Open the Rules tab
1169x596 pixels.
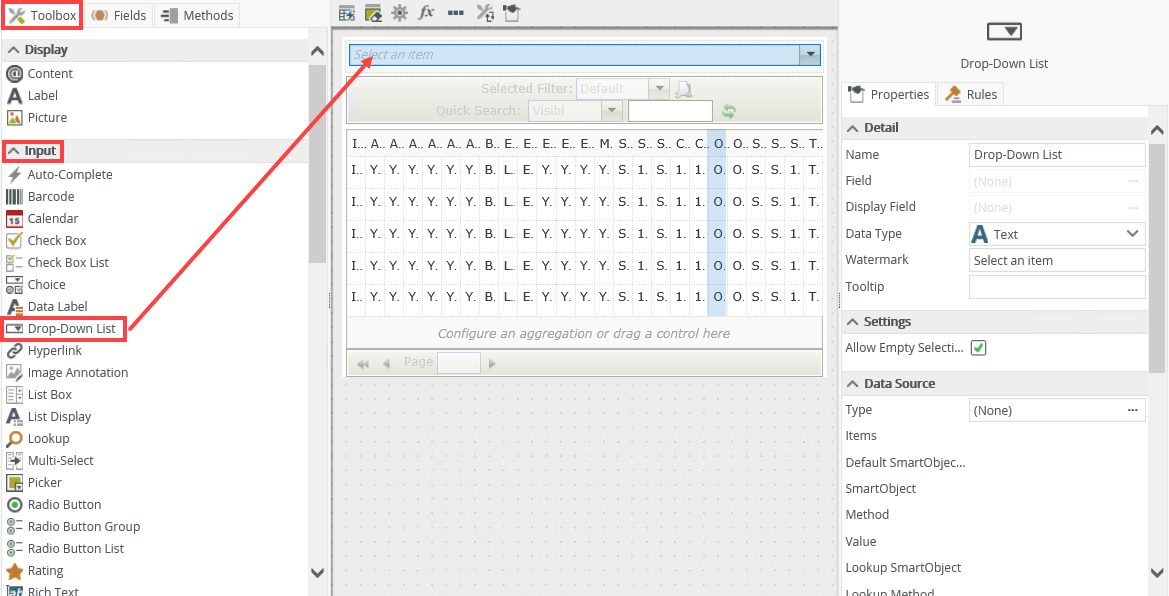[x=971, y=94]
